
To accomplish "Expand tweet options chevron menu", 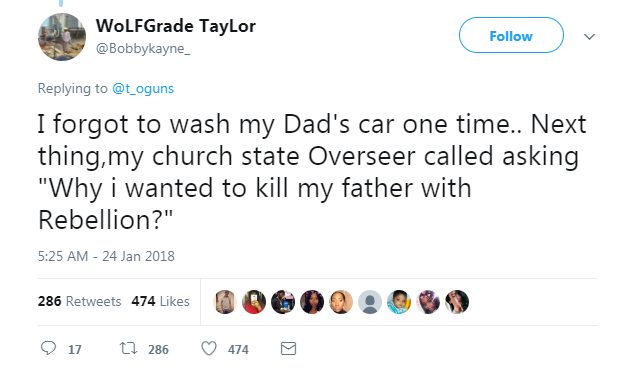I will click(x=589, y=37).
